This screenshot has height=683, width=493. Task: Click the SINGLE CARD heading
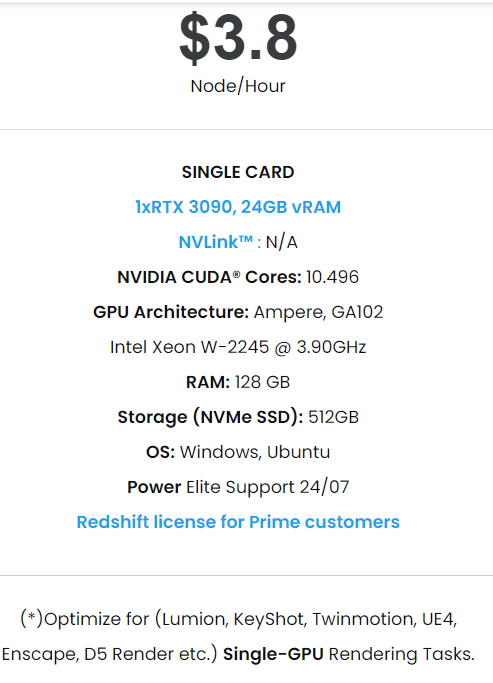[x=238, y=172]
